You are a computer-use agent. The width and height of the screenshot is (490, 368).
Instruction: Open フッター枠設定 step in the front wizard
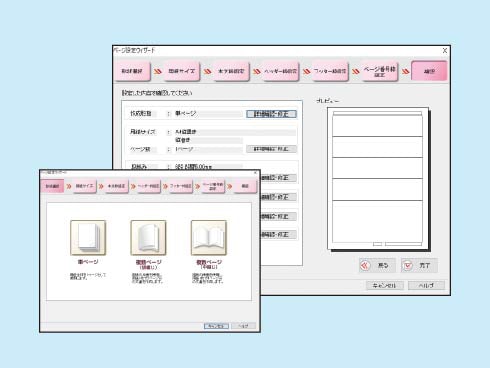pyautogui.click(x=180, y=186)
